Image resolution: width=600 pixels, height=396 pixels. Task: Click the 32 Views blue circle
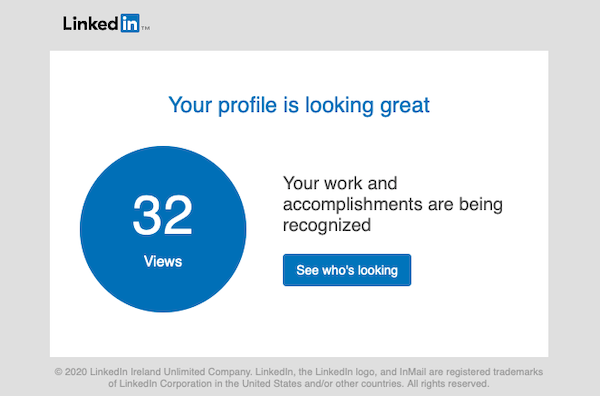pyautogui.click(x=163, y=229)
